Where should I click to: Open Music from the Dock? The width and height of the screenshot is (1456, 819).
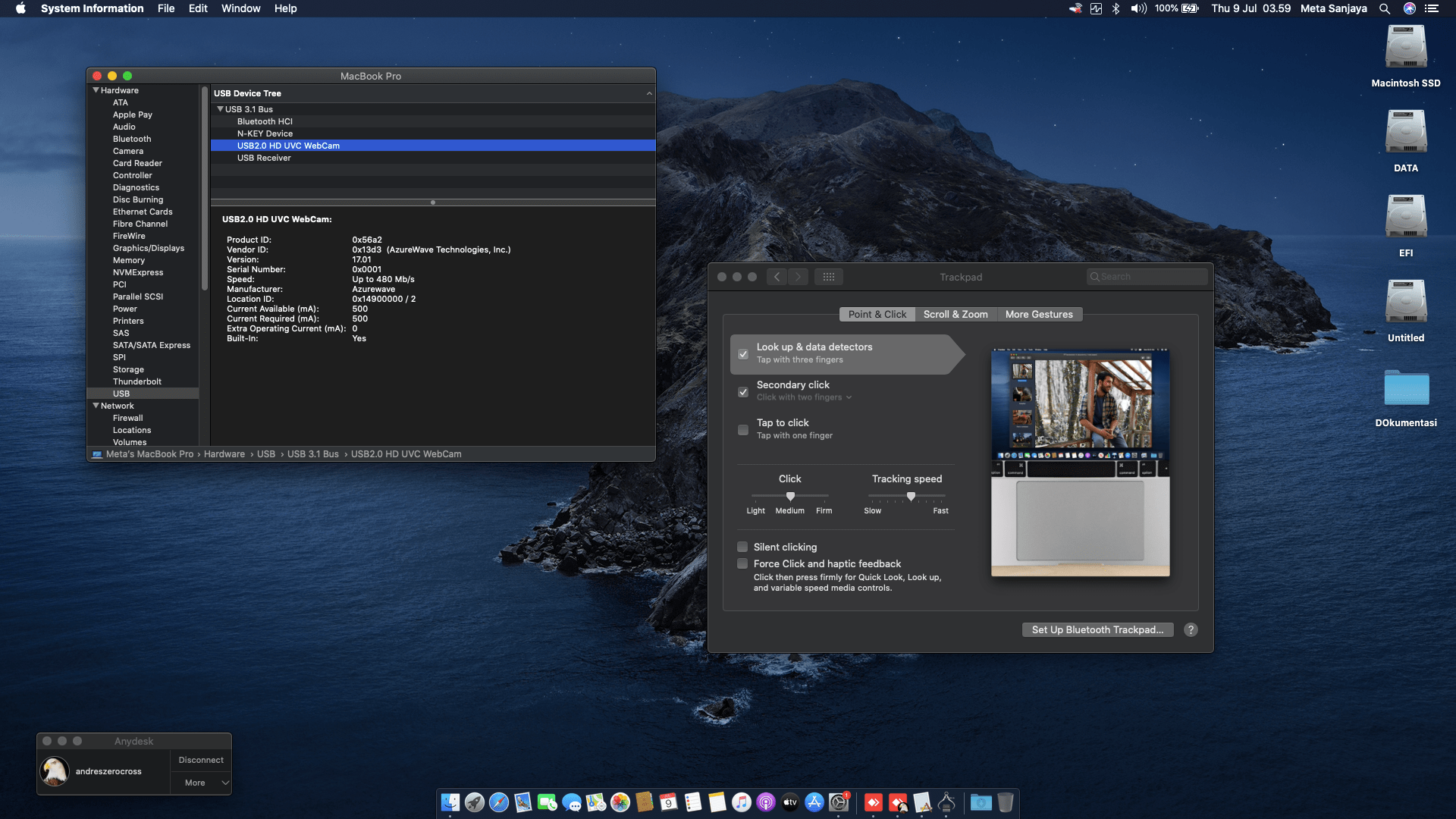click(x=741, y=804)
